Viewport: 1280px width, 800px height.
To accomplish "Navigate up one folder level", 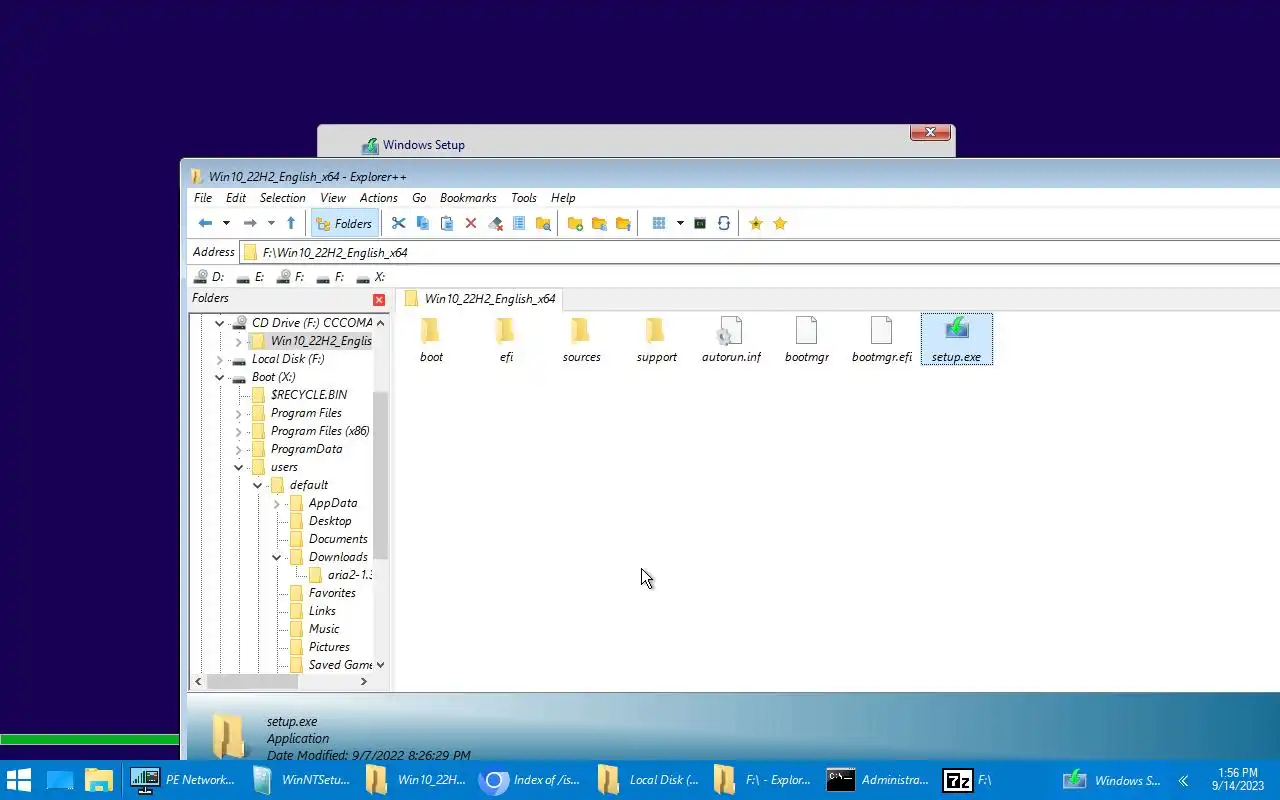I will (291, 223).
